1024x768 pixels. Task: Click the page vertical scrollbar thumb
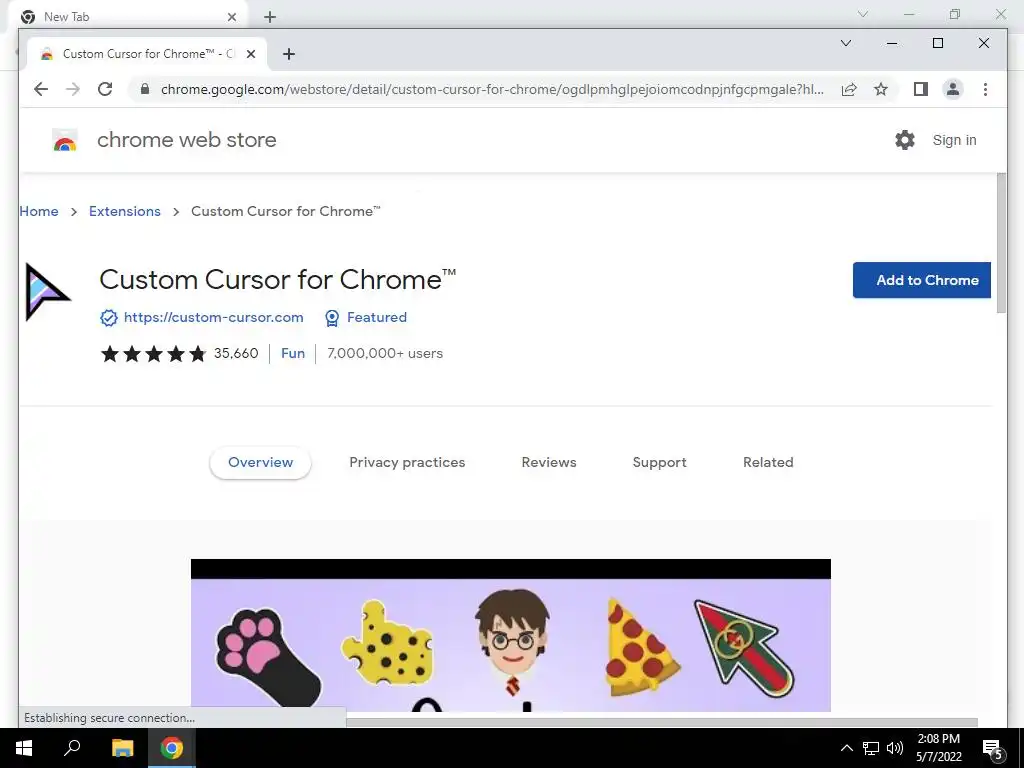click(1002, 244)
